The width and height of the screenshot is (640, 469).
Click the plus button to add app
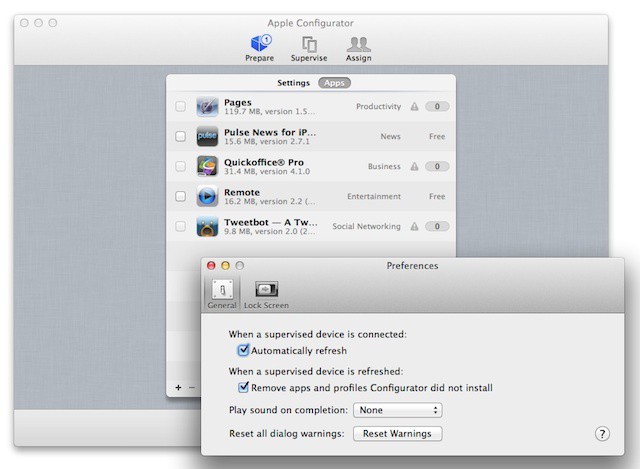pos(178,387)
